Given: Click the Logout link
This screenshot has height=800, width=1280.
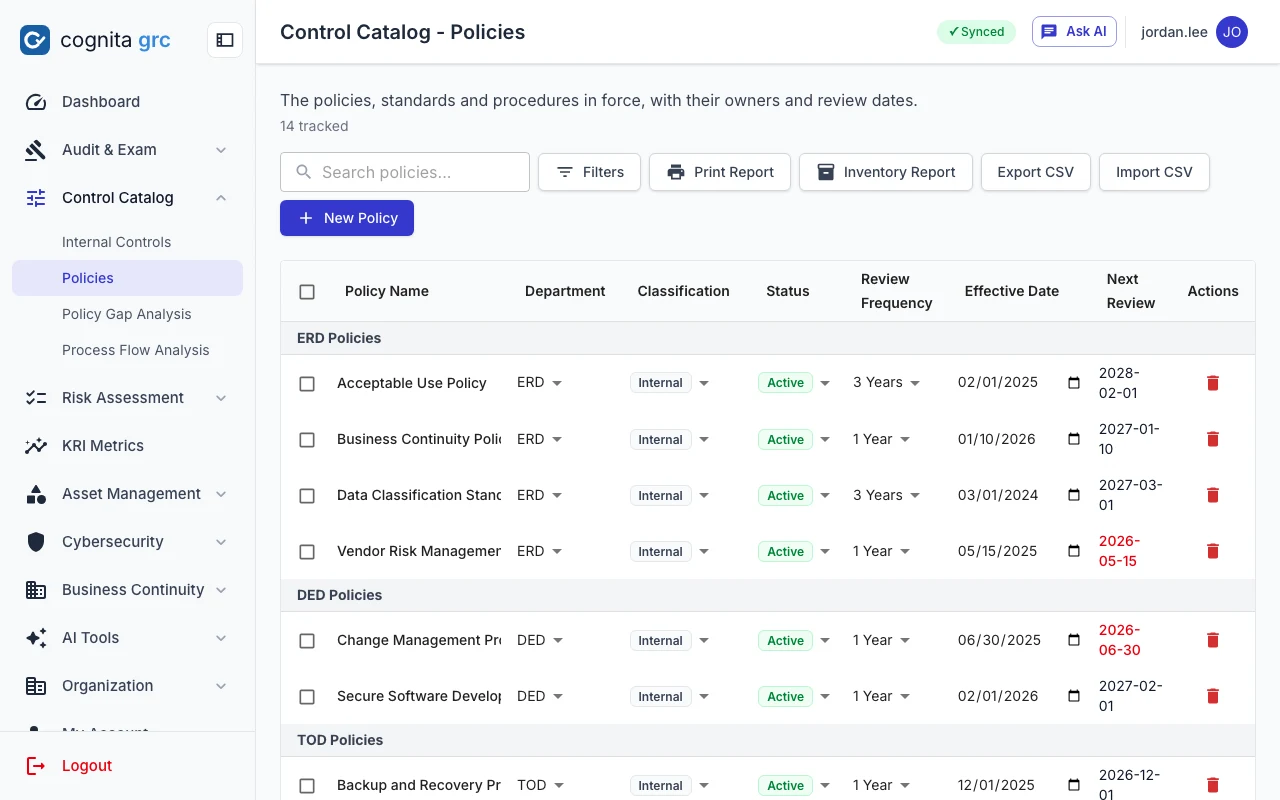Looking at the screenshot, I should [87, 766].
